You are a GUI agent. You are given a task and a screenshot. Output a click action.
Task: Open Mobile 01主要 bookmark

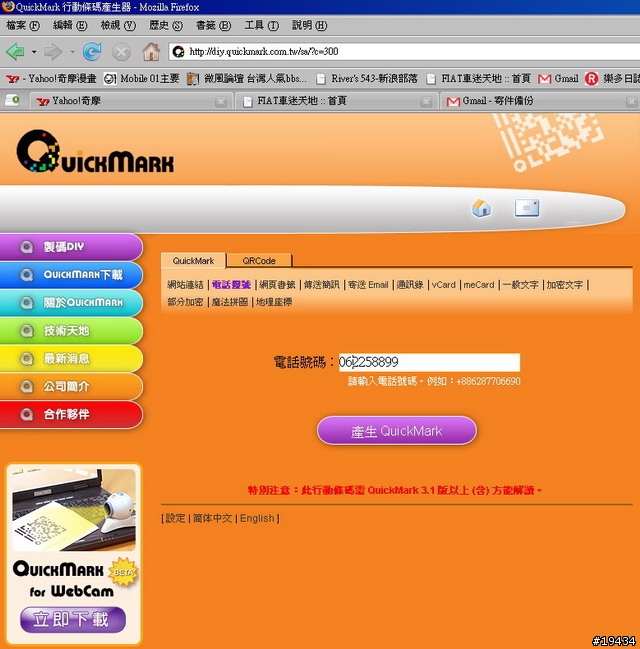point(142,79)
